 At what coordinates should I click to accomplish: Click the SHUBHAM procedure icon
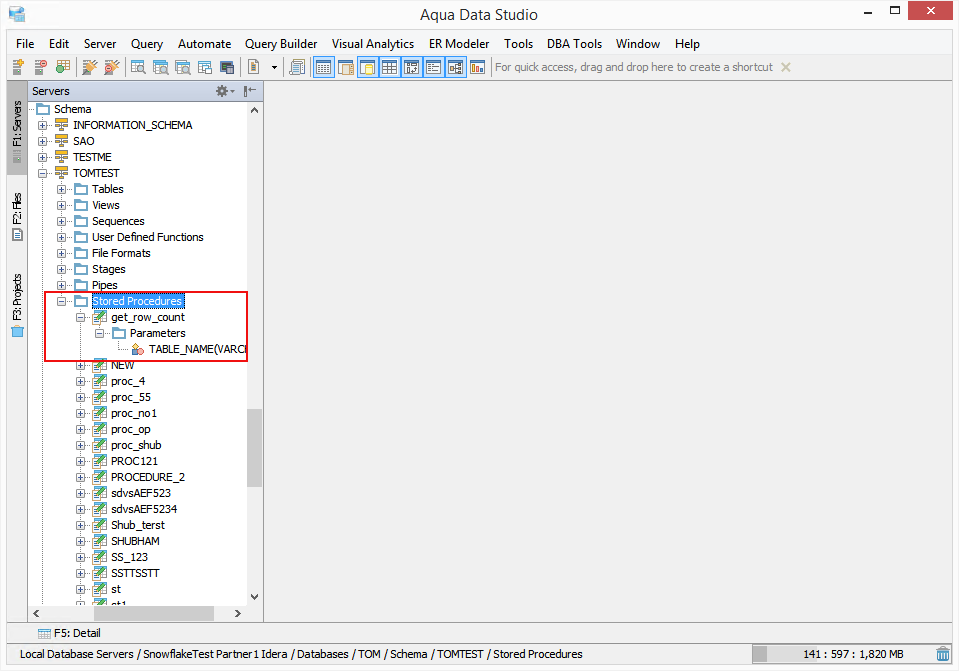pyautogui.click(x=100, y=541)
